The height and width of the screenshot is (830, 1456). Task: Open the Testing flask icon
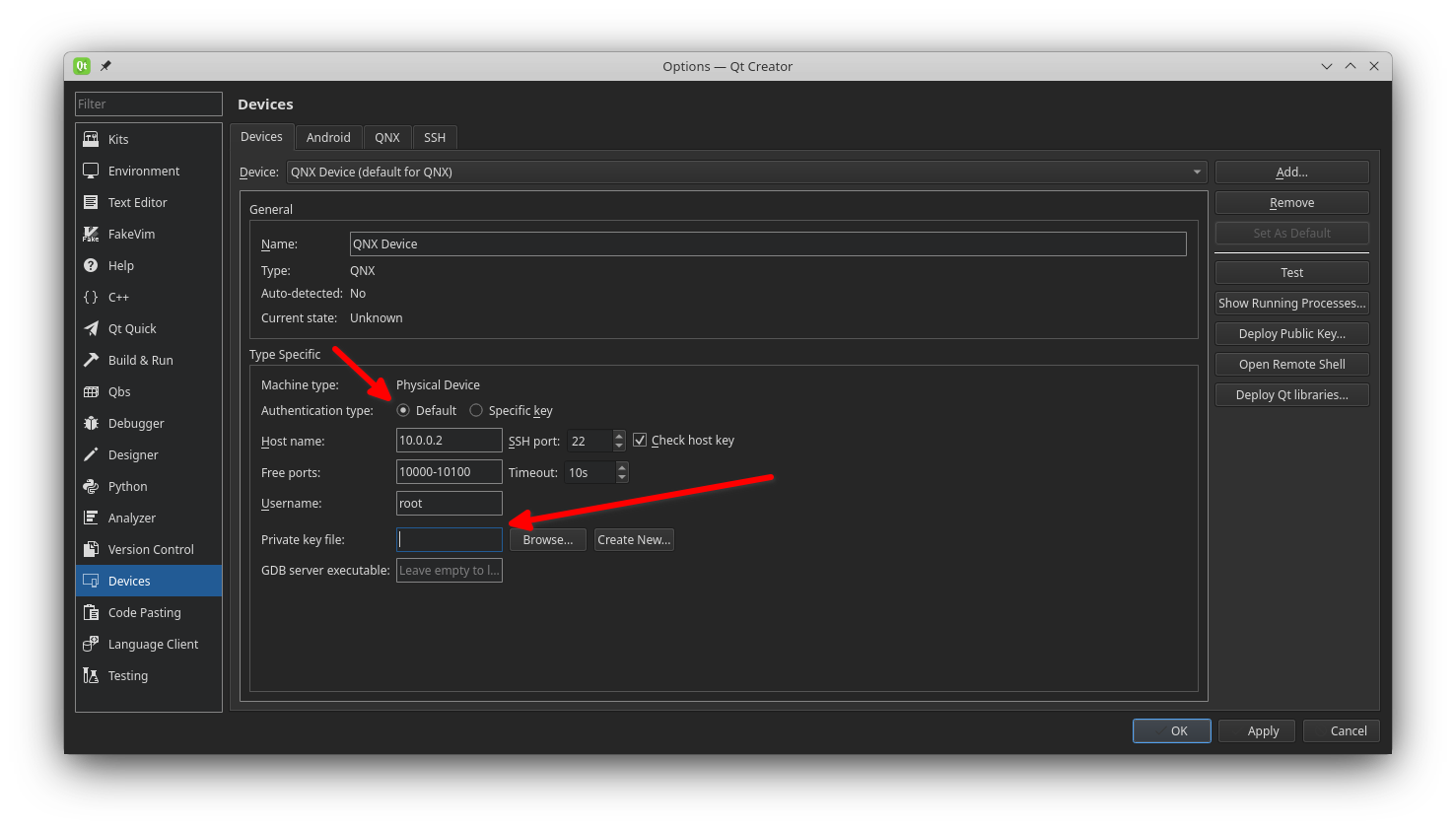(91, 675)
